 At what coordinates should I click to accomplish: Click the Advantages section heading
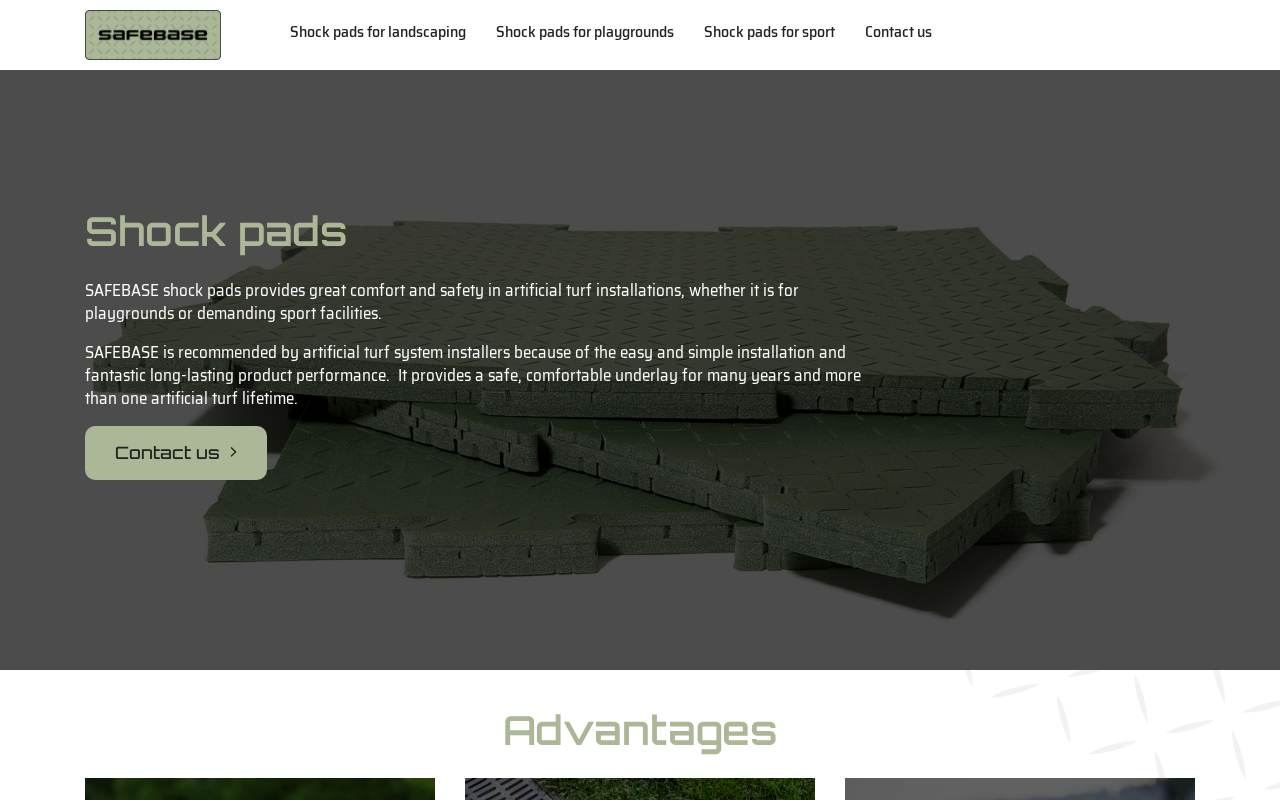640,730
